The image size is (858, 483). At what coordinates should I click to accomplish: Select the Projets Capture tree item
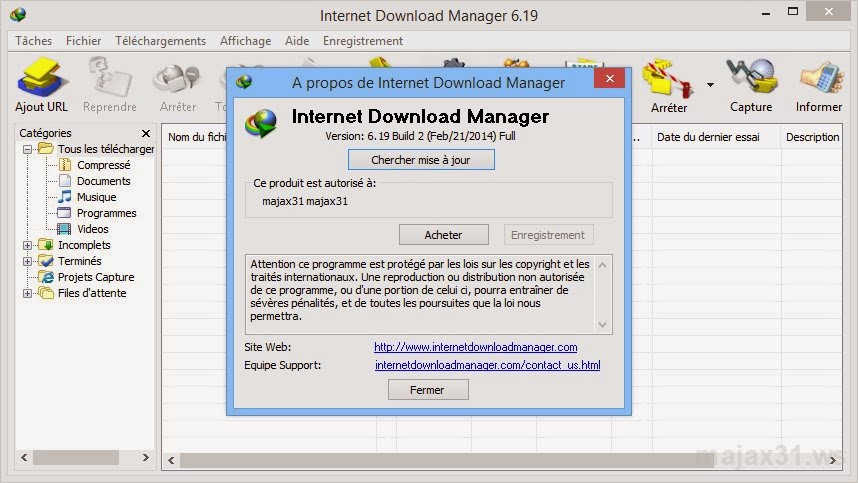[x=96, y=277]
